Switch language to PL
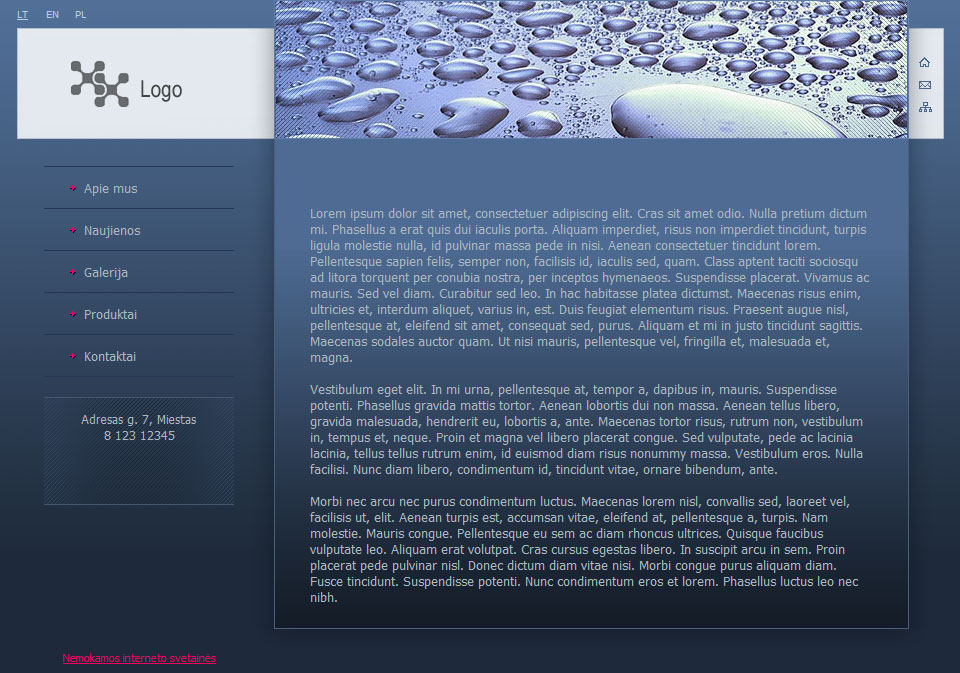This screenshot has height=673, width=960. coord(81,15)
